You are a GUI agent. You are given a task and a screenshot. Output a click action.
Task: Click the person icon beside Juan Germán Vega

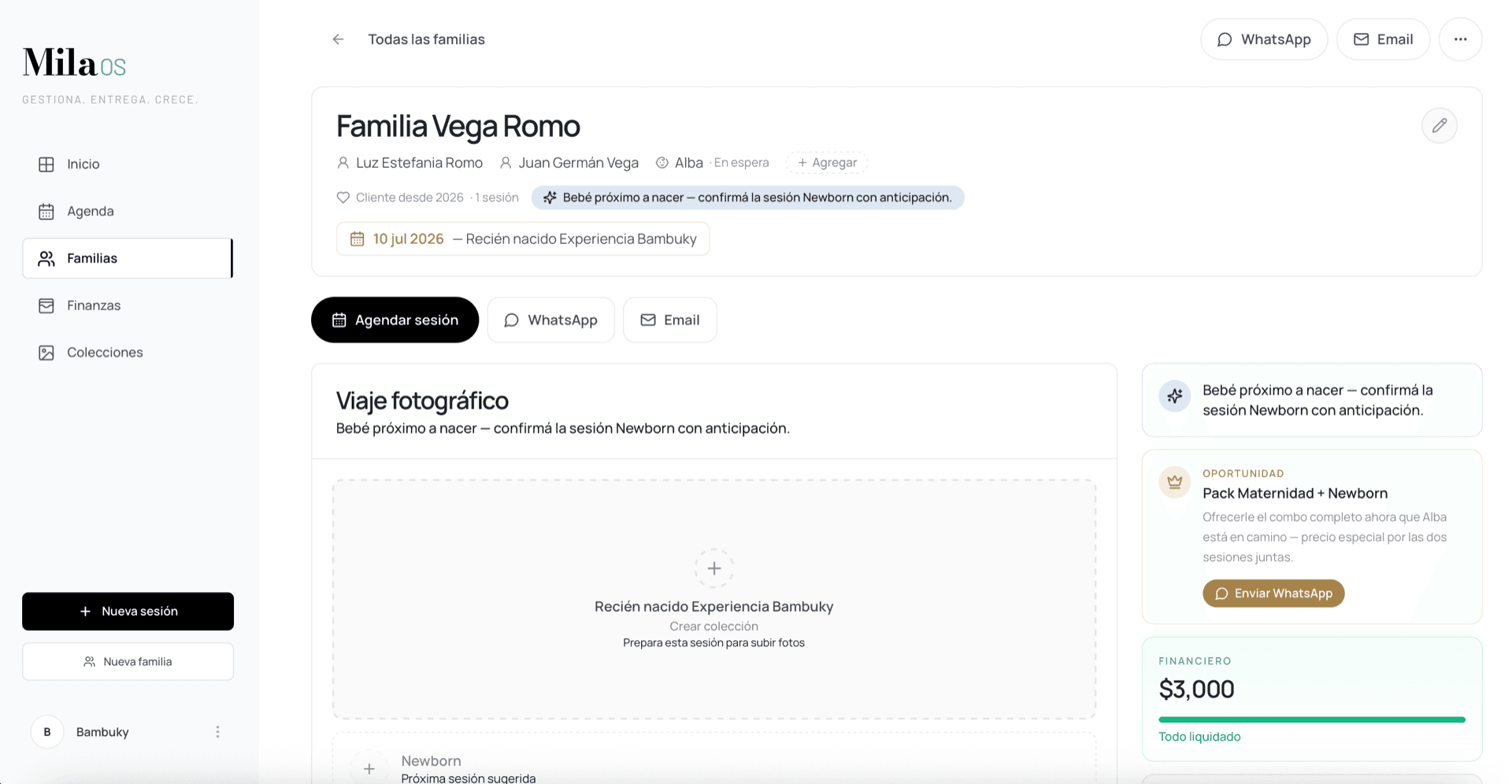pyautogui.click(x=506, y=163)
